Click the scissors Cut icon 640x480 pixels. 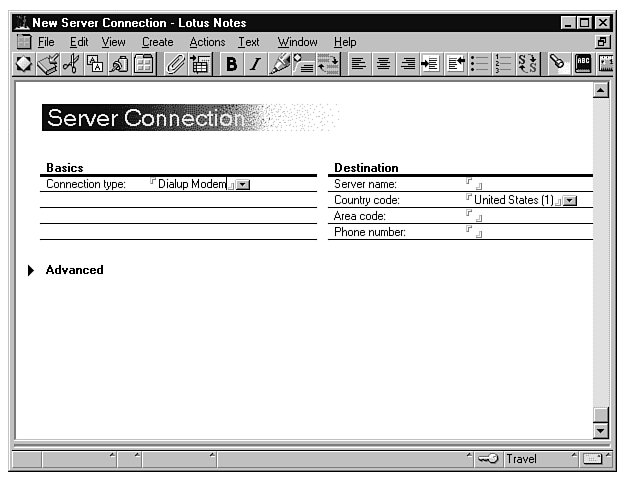coord(72,65)
